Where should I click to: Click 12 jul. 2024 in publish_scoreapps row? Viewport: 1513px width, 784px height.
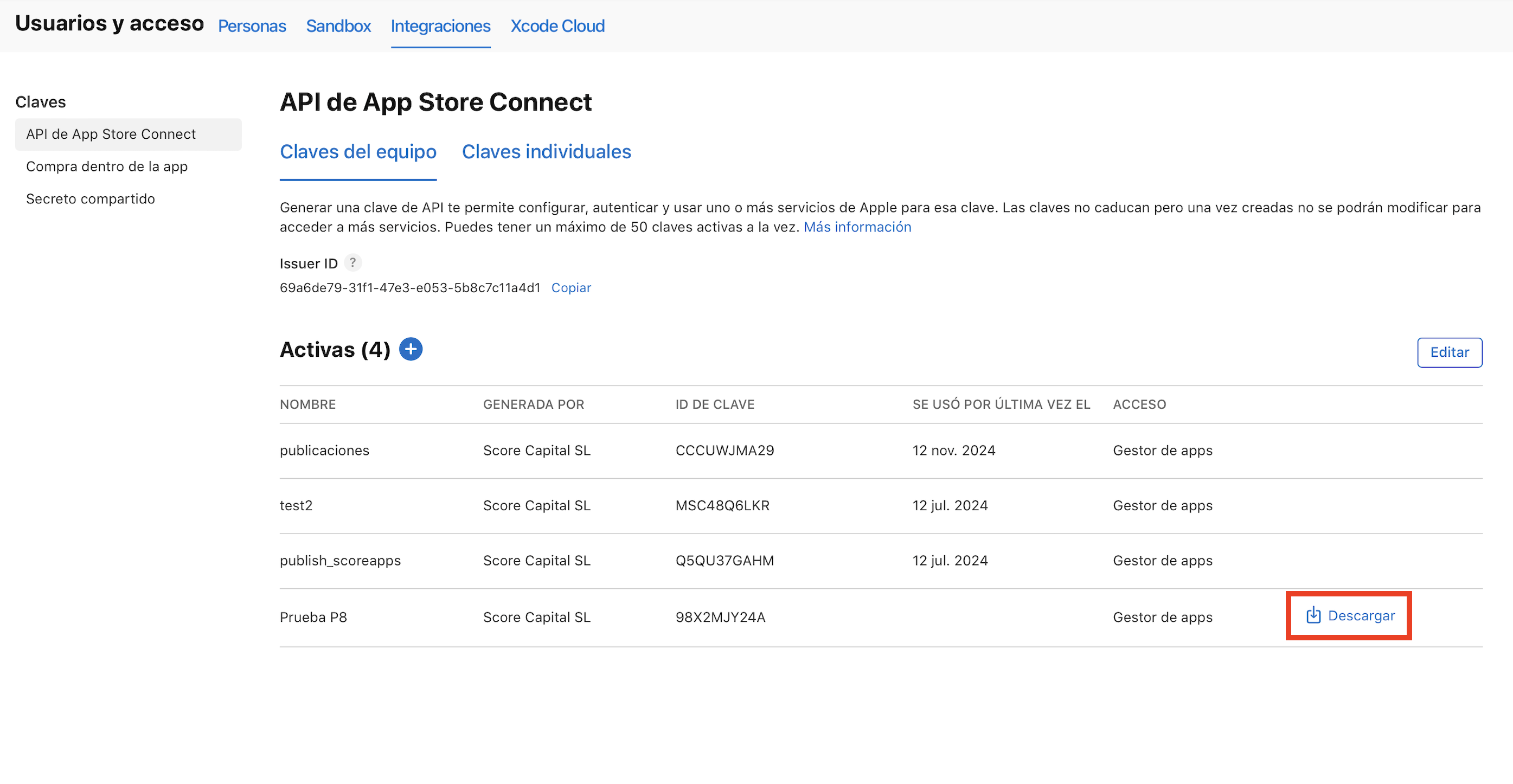pyautogui.click(x=950, y=561)
